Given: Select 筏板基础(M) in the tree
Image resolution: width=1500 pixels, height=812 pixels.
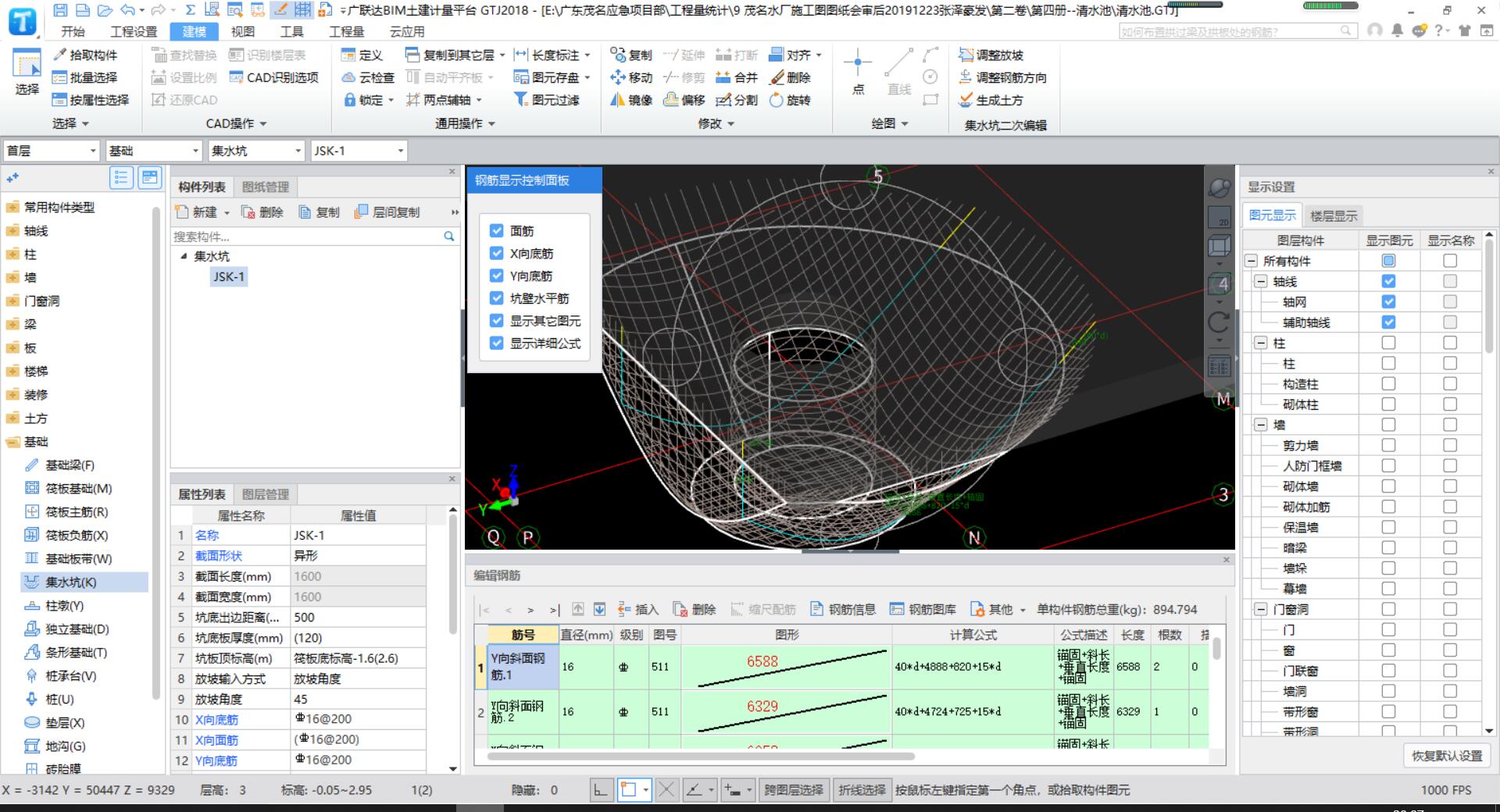Looking at the screenshot, I should tap(78, 488).
